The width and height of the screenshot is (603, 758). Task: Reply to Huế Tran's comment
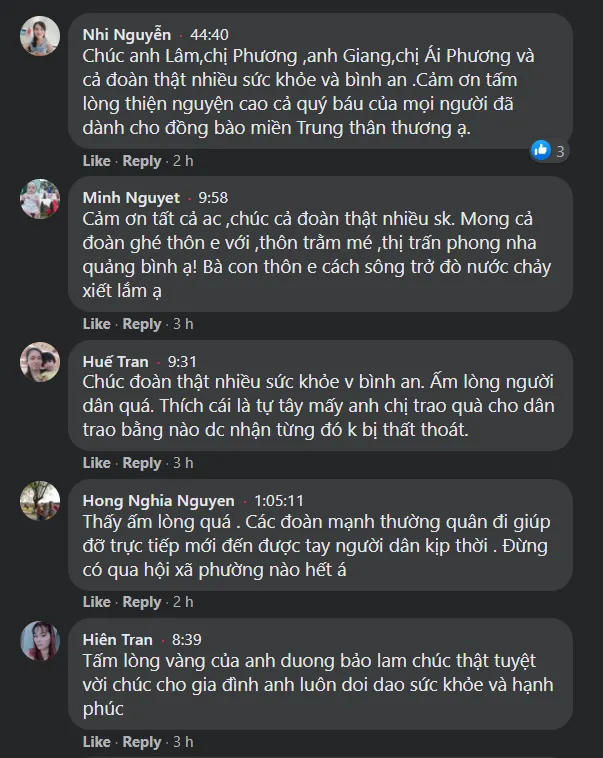point(141,463)
